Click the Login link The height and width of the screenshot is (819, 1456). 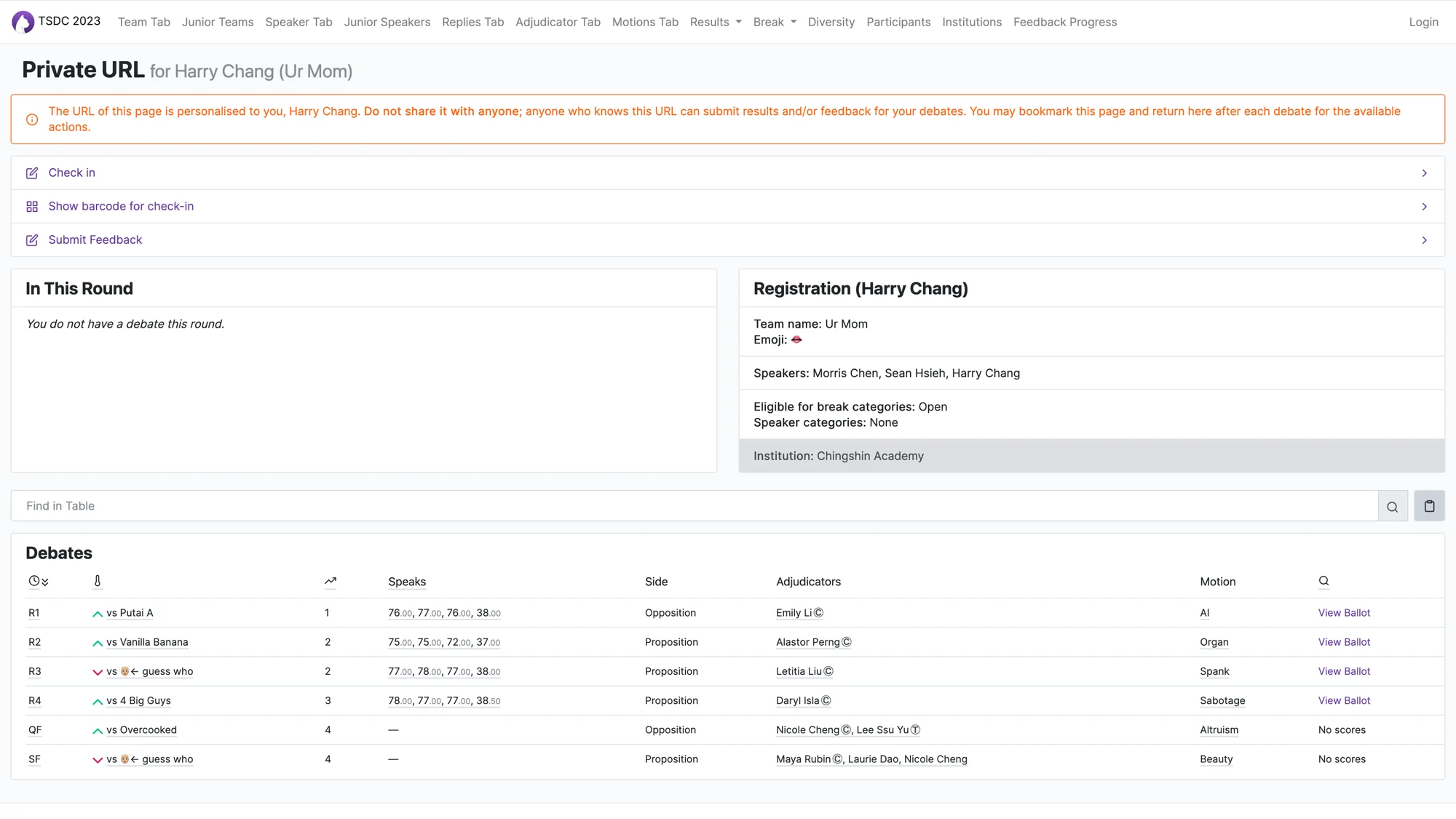[x=1423, y=22]
